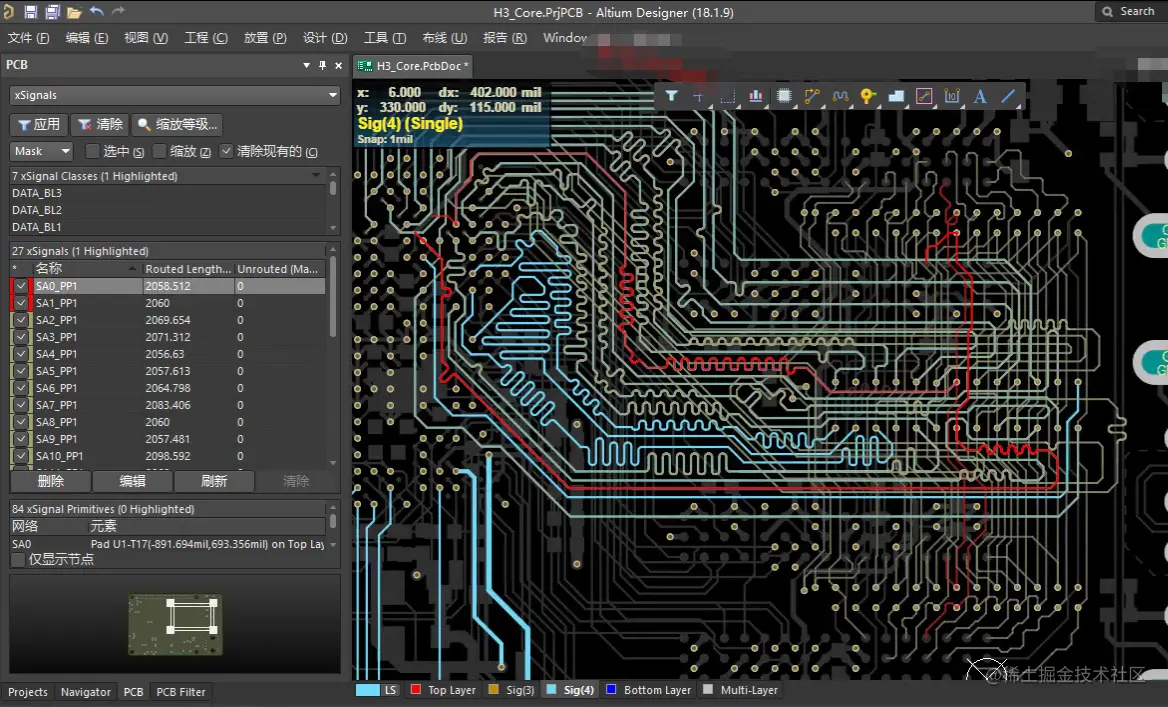Uncheck the SA0_PP1 row checkbox
This screenshot has height=707, width=1168.
[21, 286]
